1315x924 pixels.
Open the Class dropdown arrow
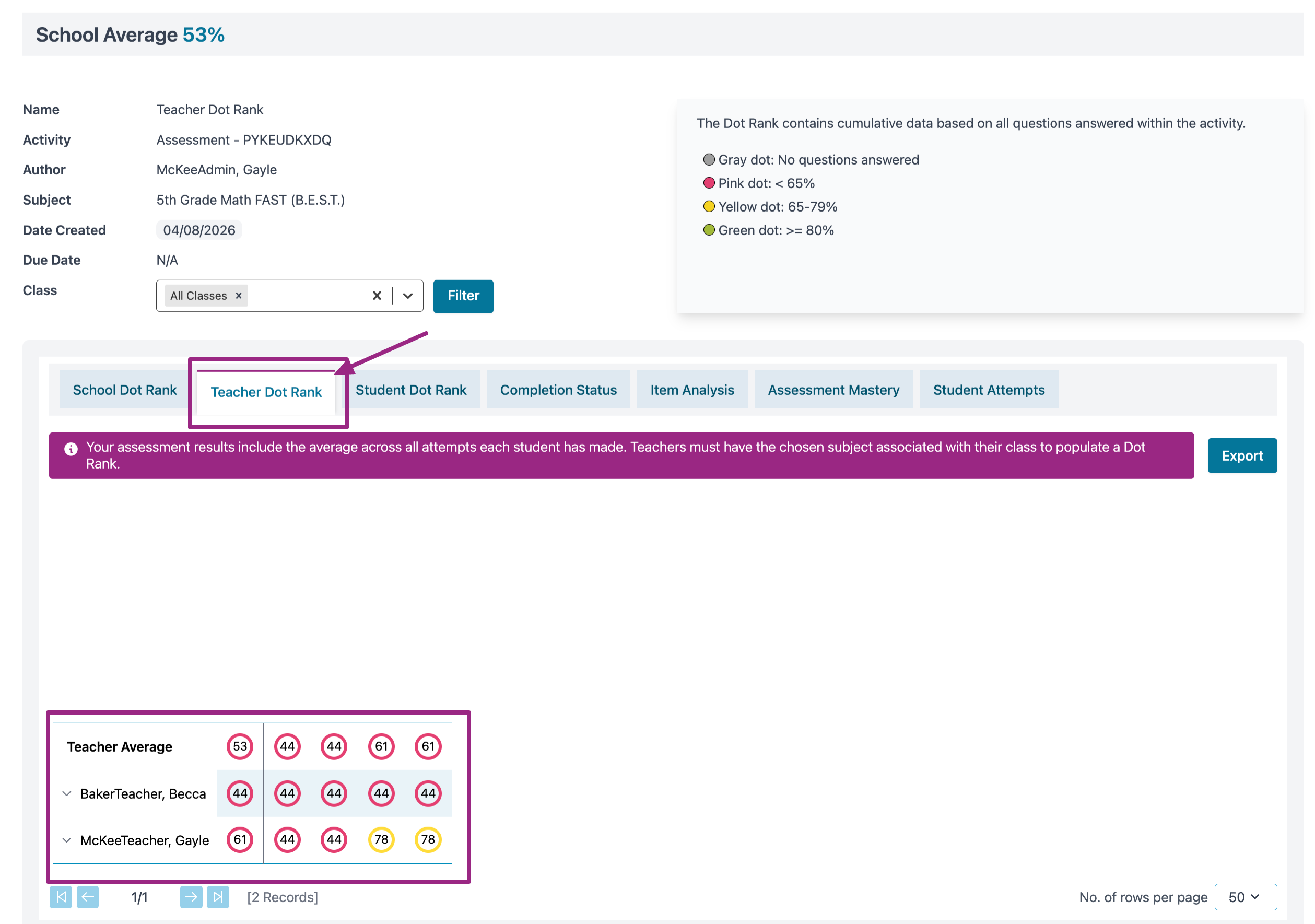click(x=408, y=296)
